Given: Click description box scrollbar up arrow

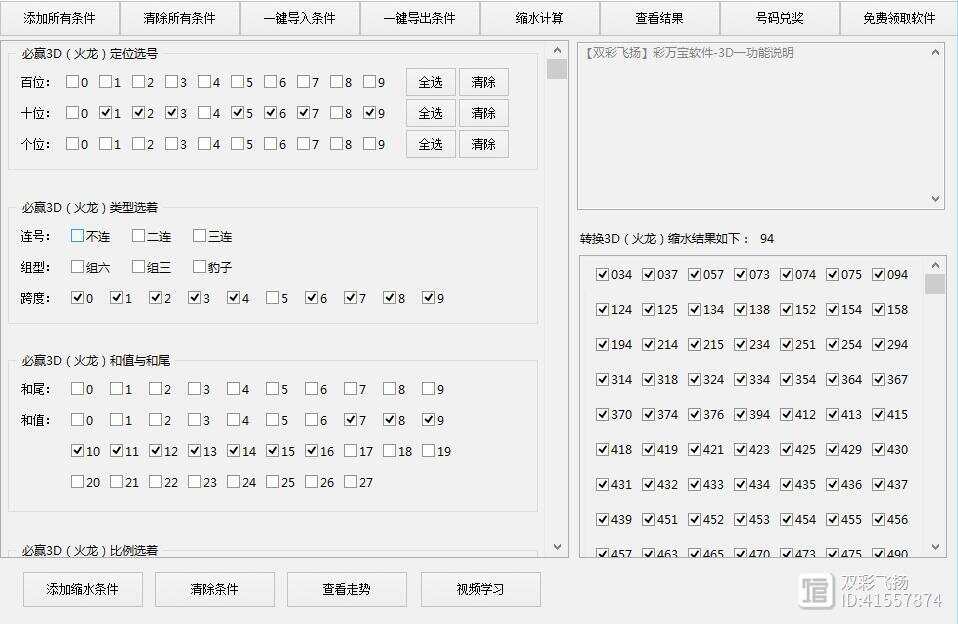Looking at the screenshot, I should 935,53.
